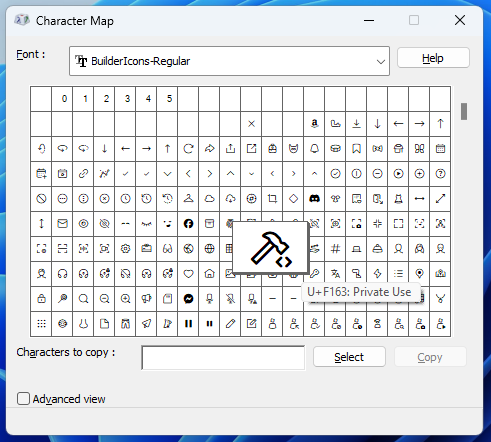Select the bulleted list glyph

(x=398, y=274)
